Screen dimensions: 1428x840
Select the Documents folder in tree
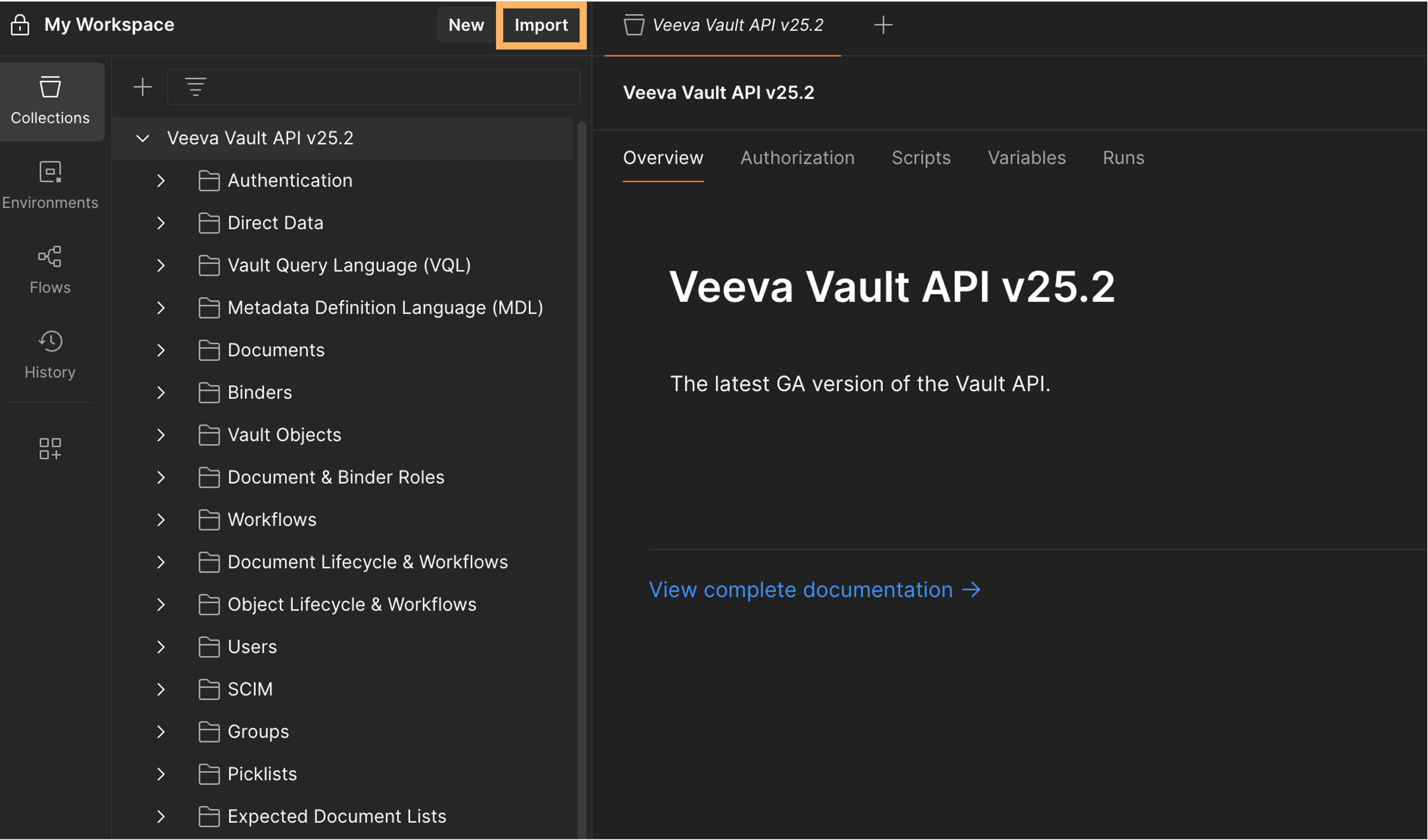[276, 350]
